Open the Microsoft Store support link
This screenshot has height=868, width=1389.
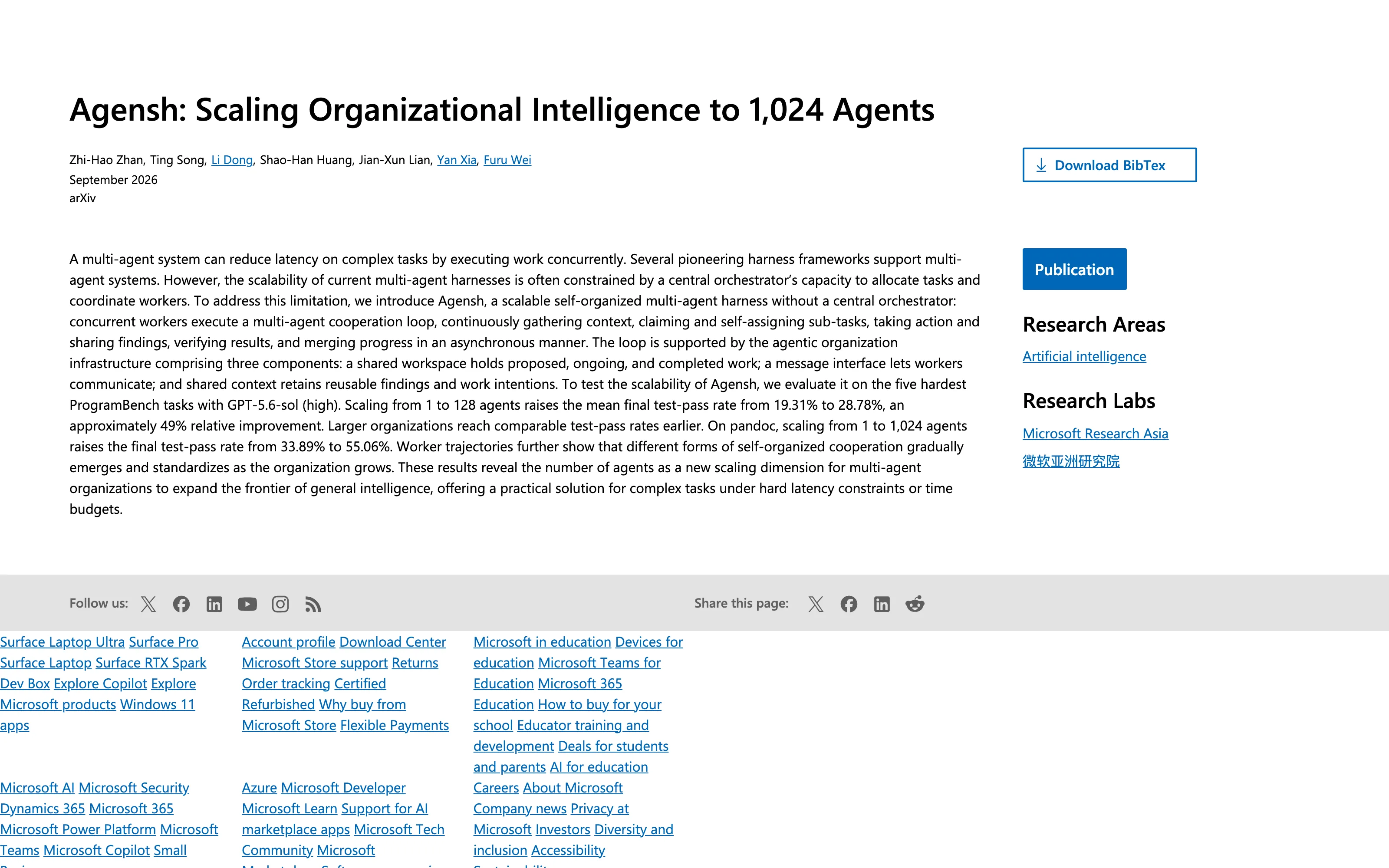[x=315, y=662]
